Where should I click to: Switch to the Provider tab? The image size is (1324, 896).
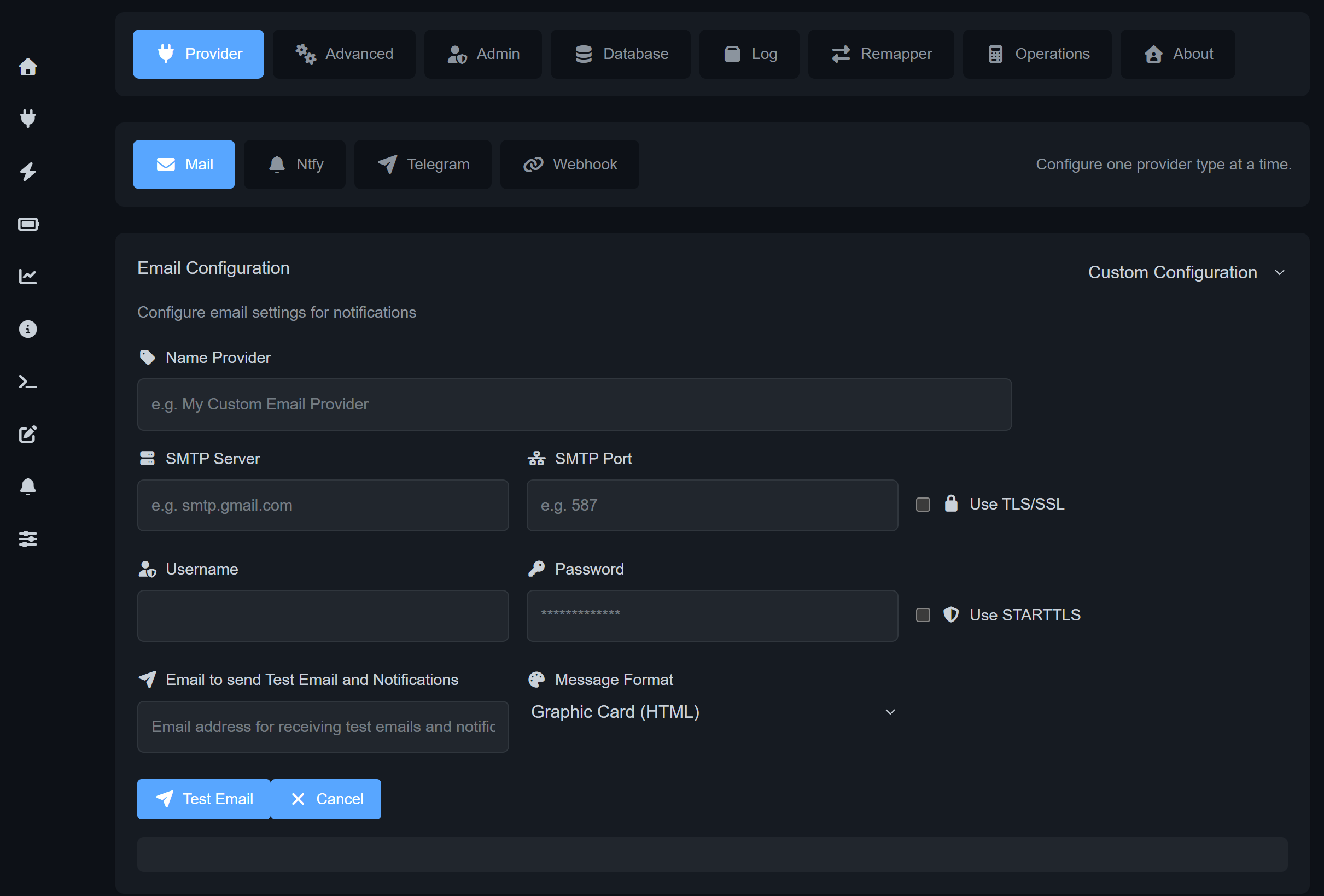click(x=199, y=54)
